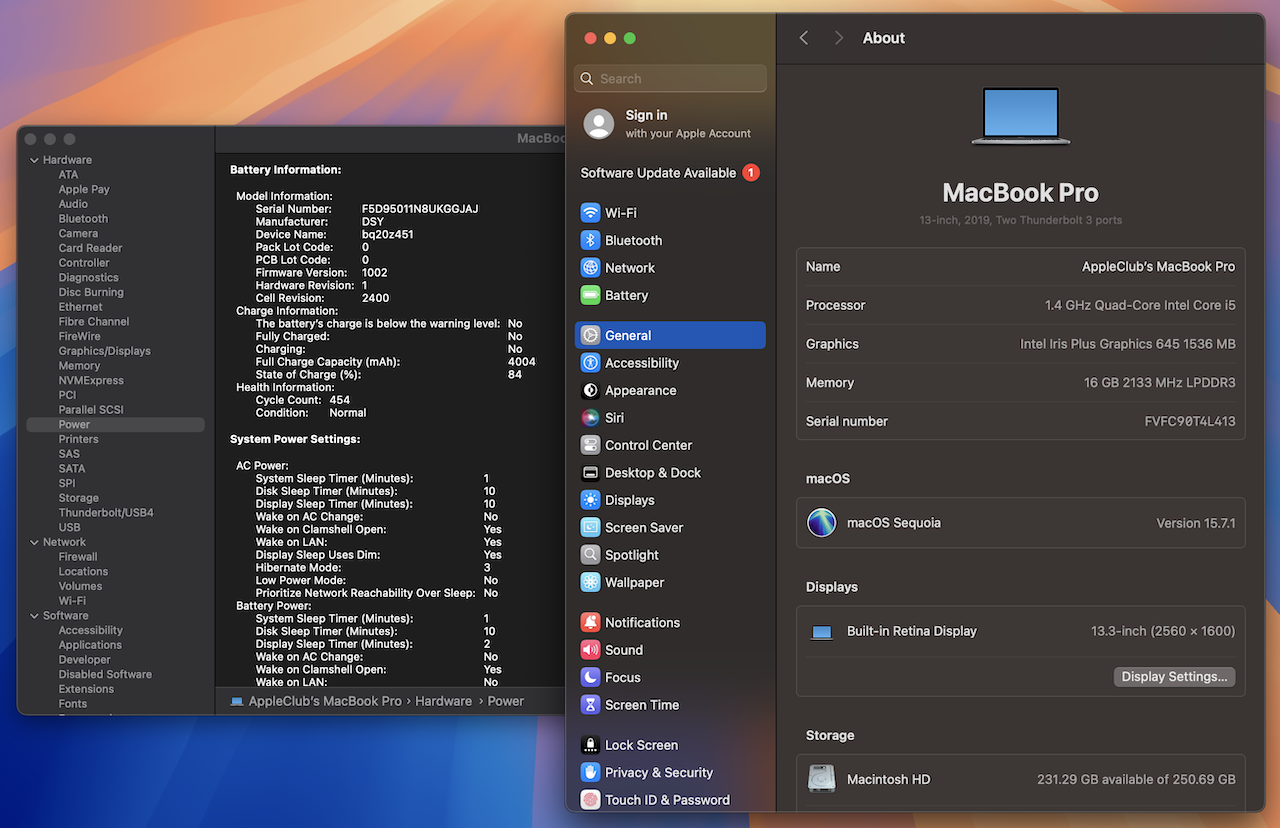Select the Bluetooth icon in sidebar

point(590,241)
